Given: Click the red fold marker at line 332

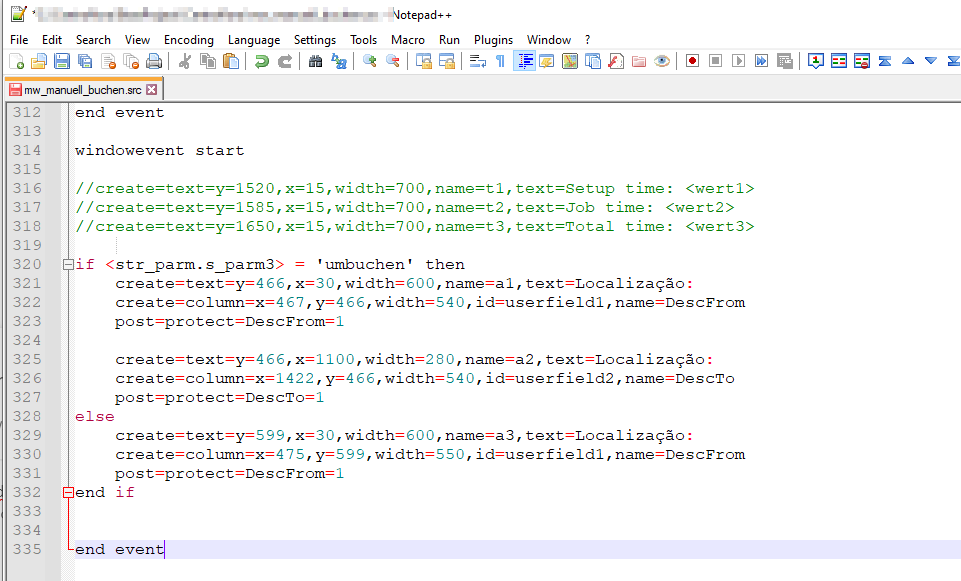Looking at the screenshot, I should tap(68, 493).
